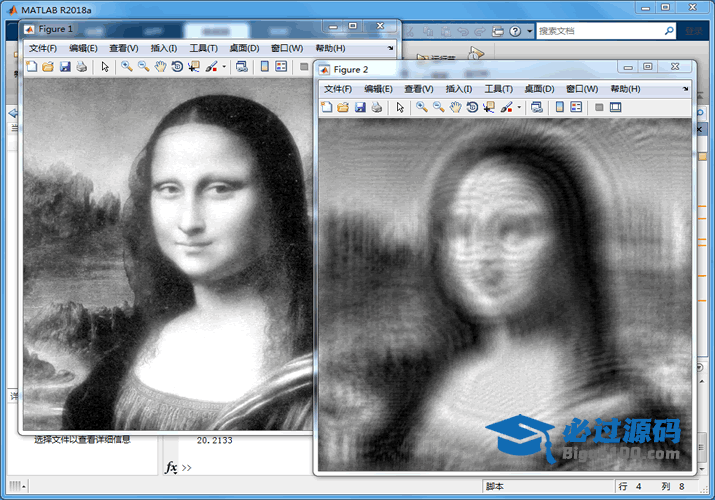Viewport: 715px width, 500px height.
Task: Click MATLAB command window fx prompt
Action: click(x=171, y=468)
